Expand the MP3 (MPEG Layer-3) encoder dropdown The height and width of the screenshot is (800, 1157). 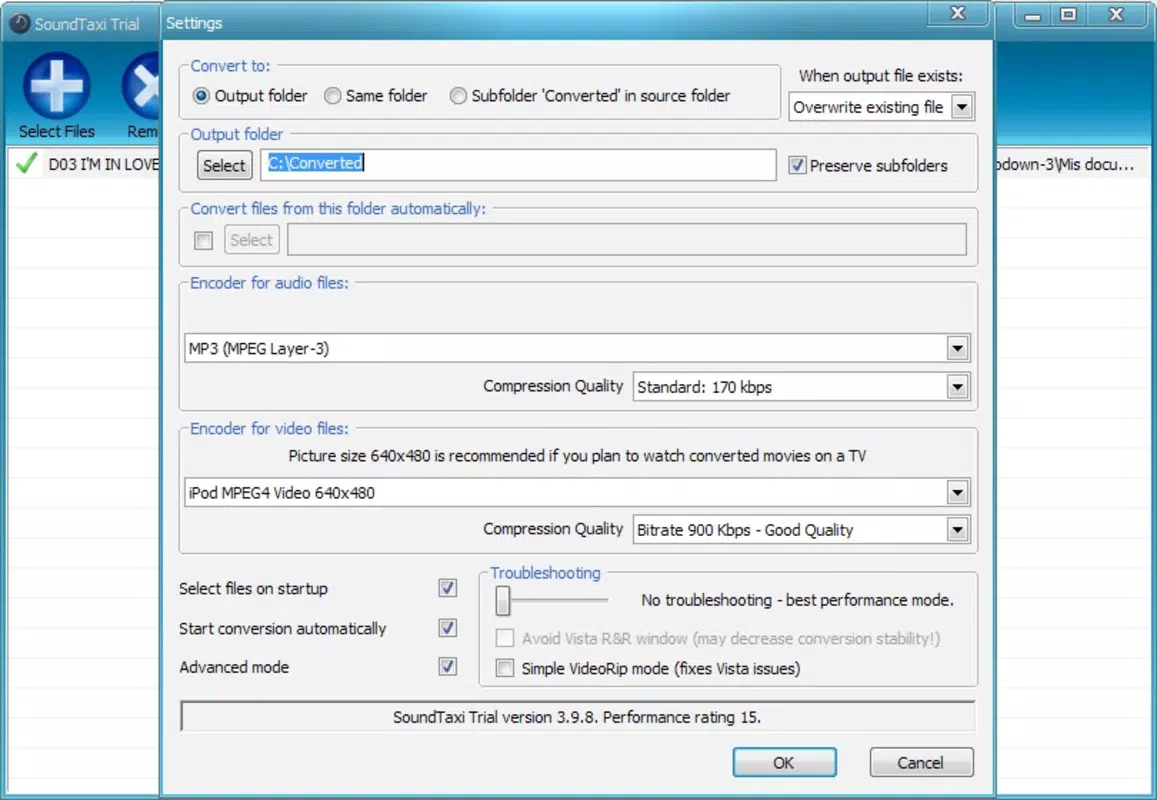coord(957,348)
